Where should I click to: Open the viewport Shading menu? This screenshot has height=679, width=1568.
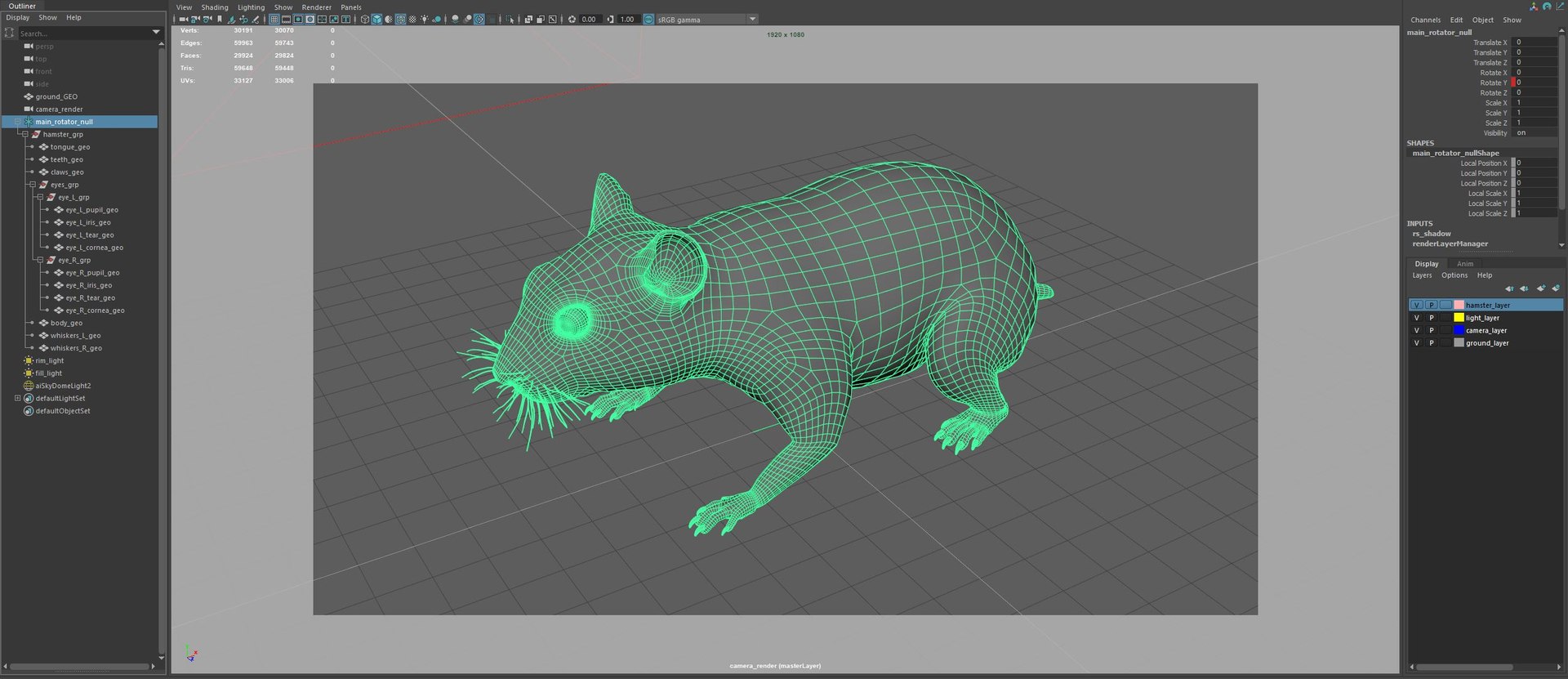[x=215, y=7]
